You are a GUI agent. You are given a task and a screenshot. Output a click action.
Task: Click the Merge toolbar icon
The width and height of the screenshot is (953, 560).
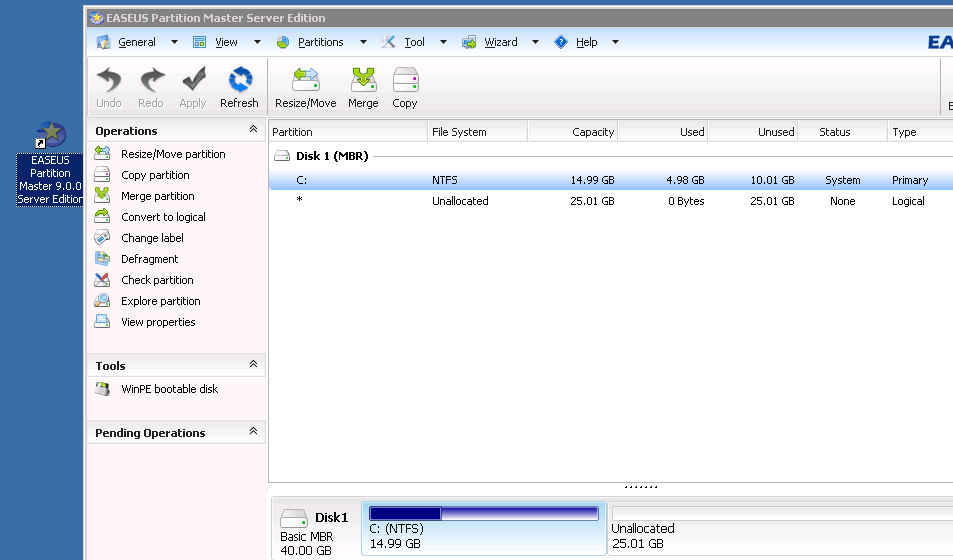pos(363,81)
